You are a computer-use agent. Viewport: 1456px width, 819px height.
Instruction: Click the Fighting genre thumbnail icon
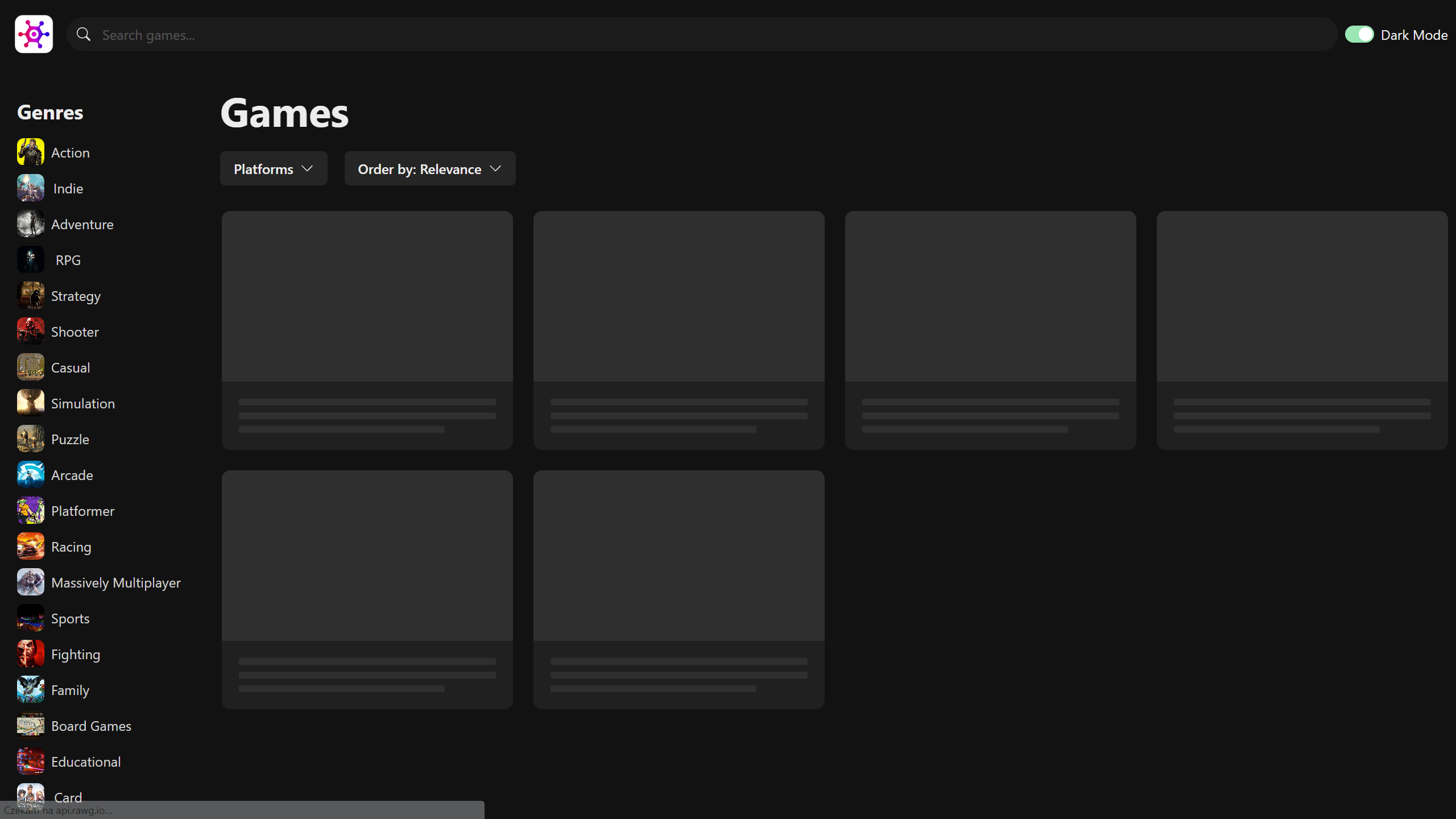click(x=30, y=653)
